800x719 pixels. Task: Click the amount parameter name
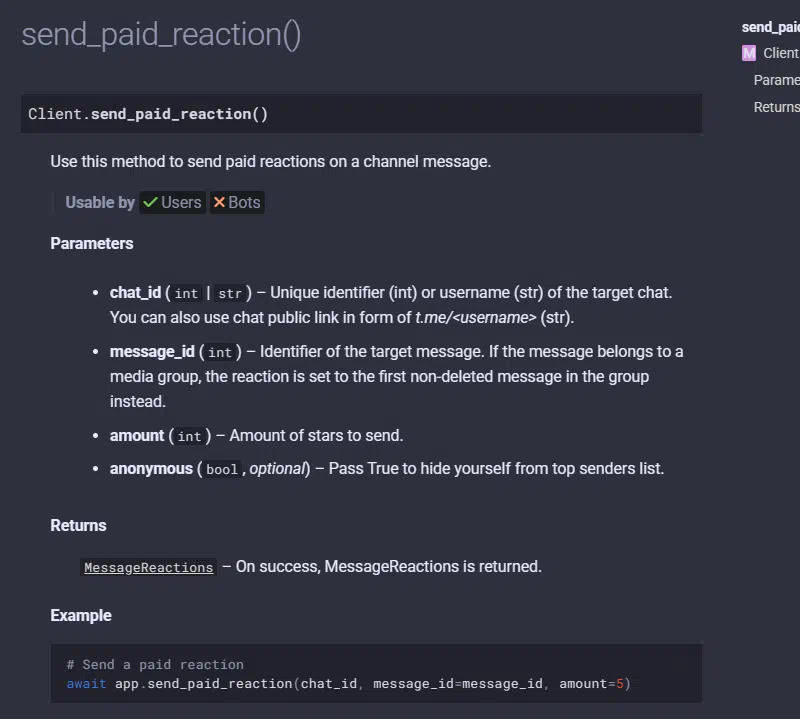[137, 435]
